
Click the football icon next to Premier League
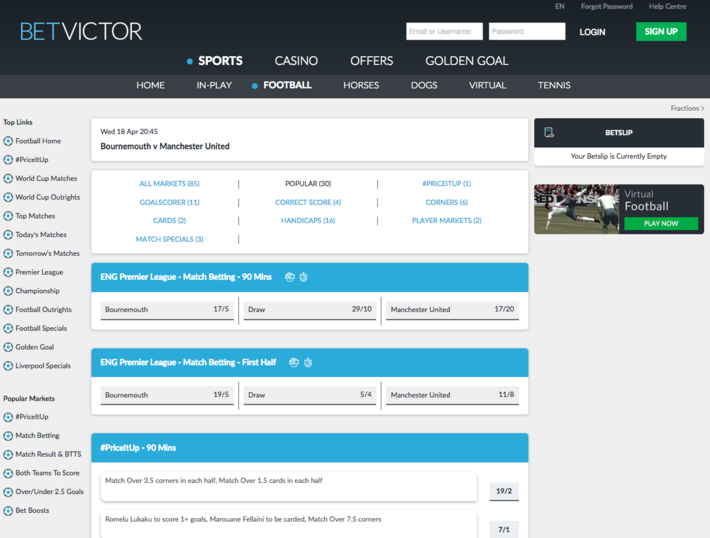(x=8, y=272)
